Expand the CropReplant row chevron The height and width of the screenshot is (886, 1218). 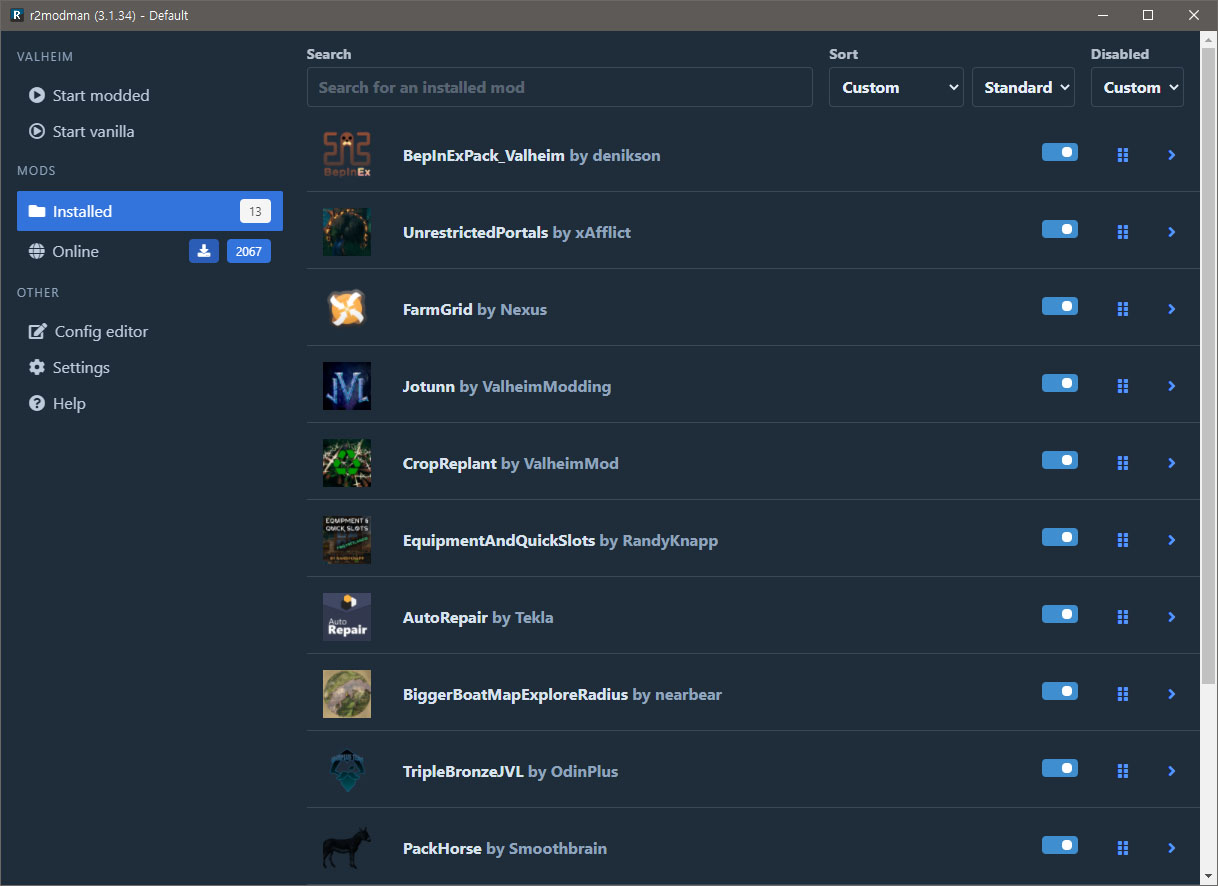coord(1171,463)
